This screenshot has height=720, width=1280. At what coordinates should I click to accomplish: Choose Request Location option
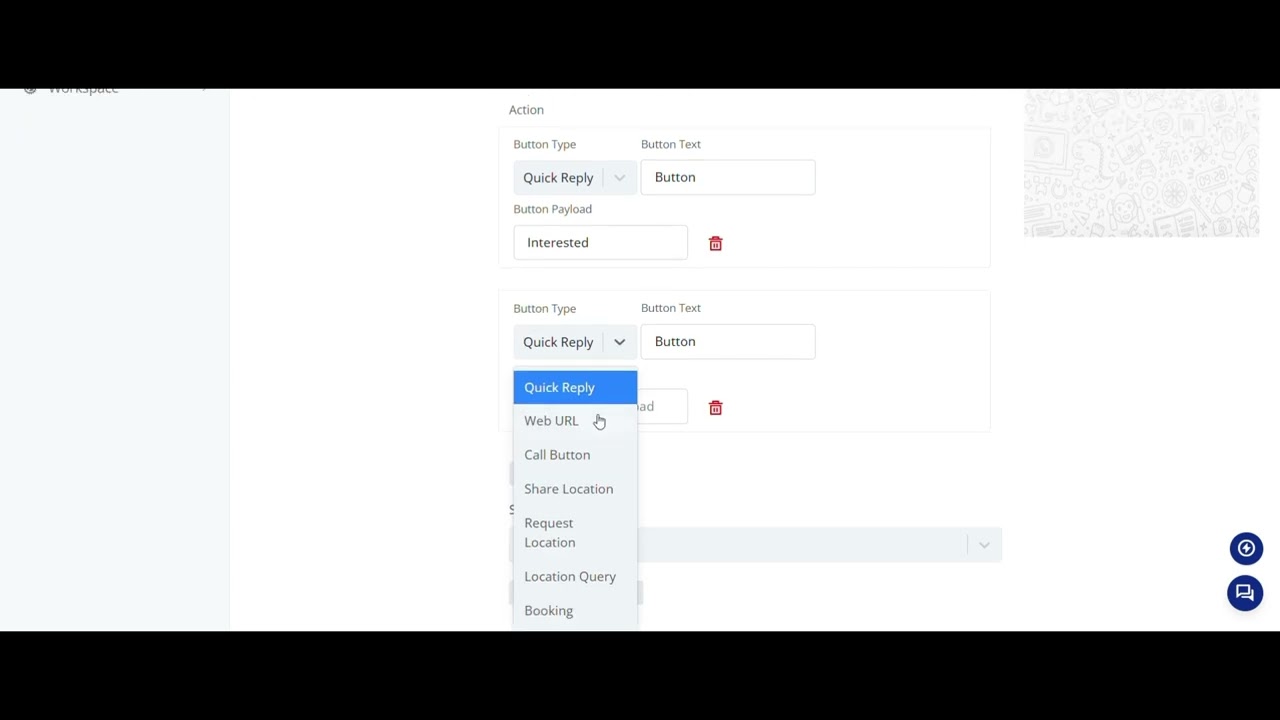point(575,532)
